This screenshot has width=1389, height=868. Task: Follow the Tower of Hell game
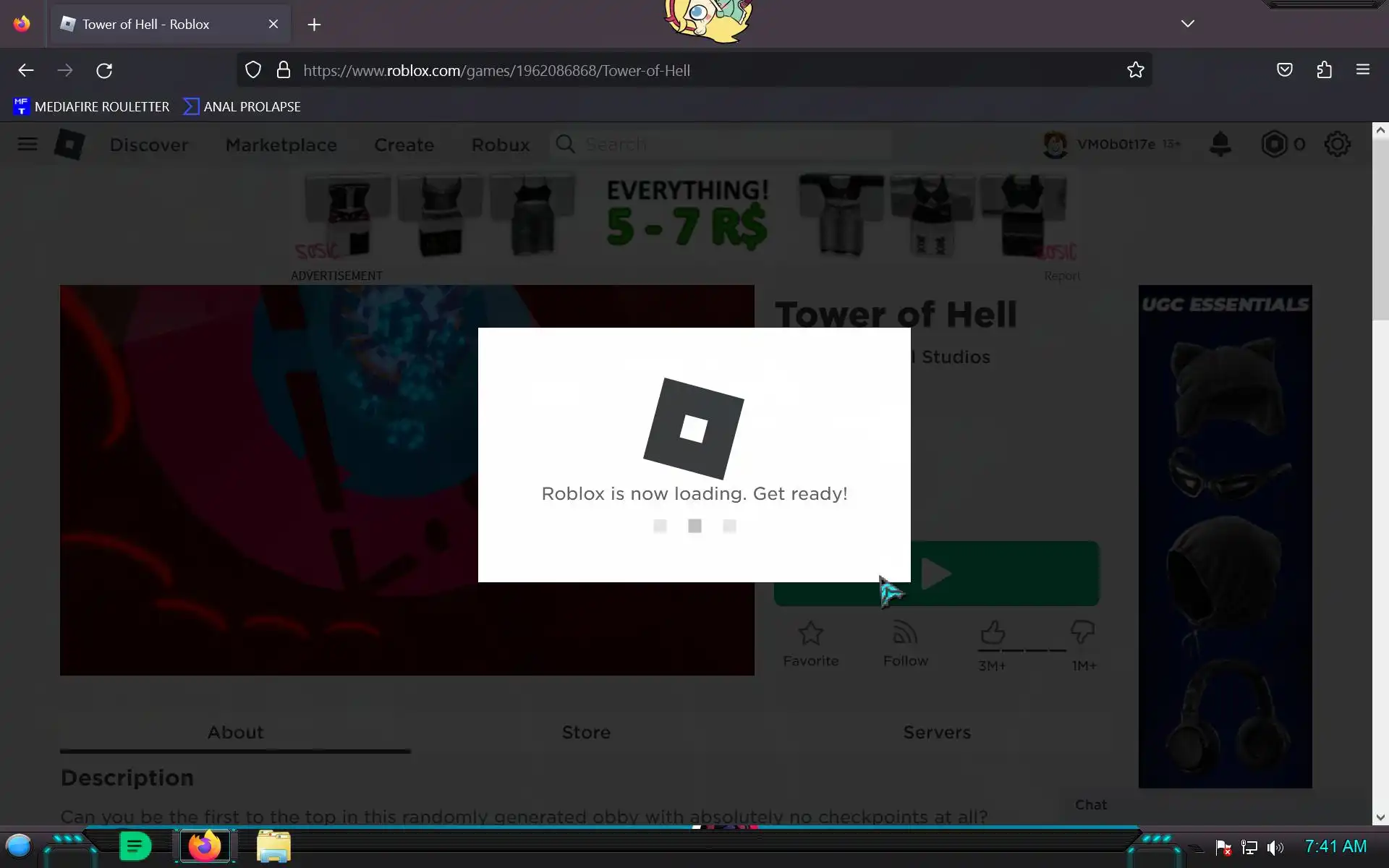[x=905, y=642]
